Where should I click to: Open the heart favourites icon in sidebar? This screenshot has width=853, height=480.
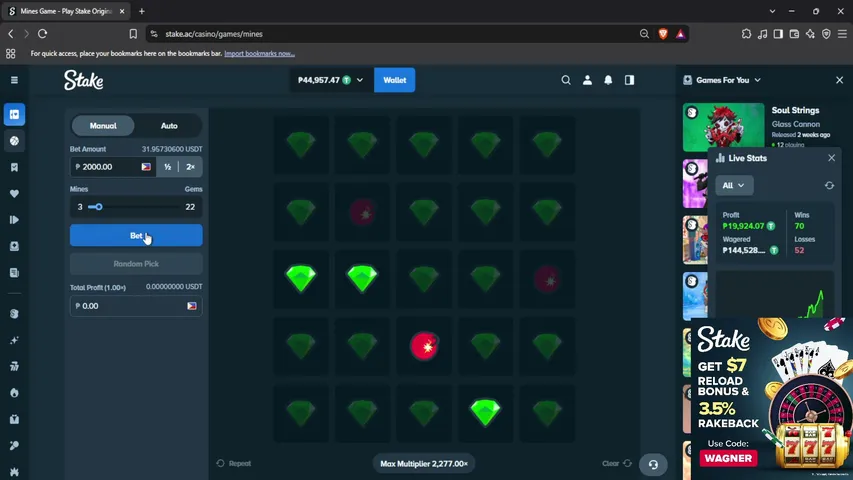pyautogui.click(x=15, y=194)
